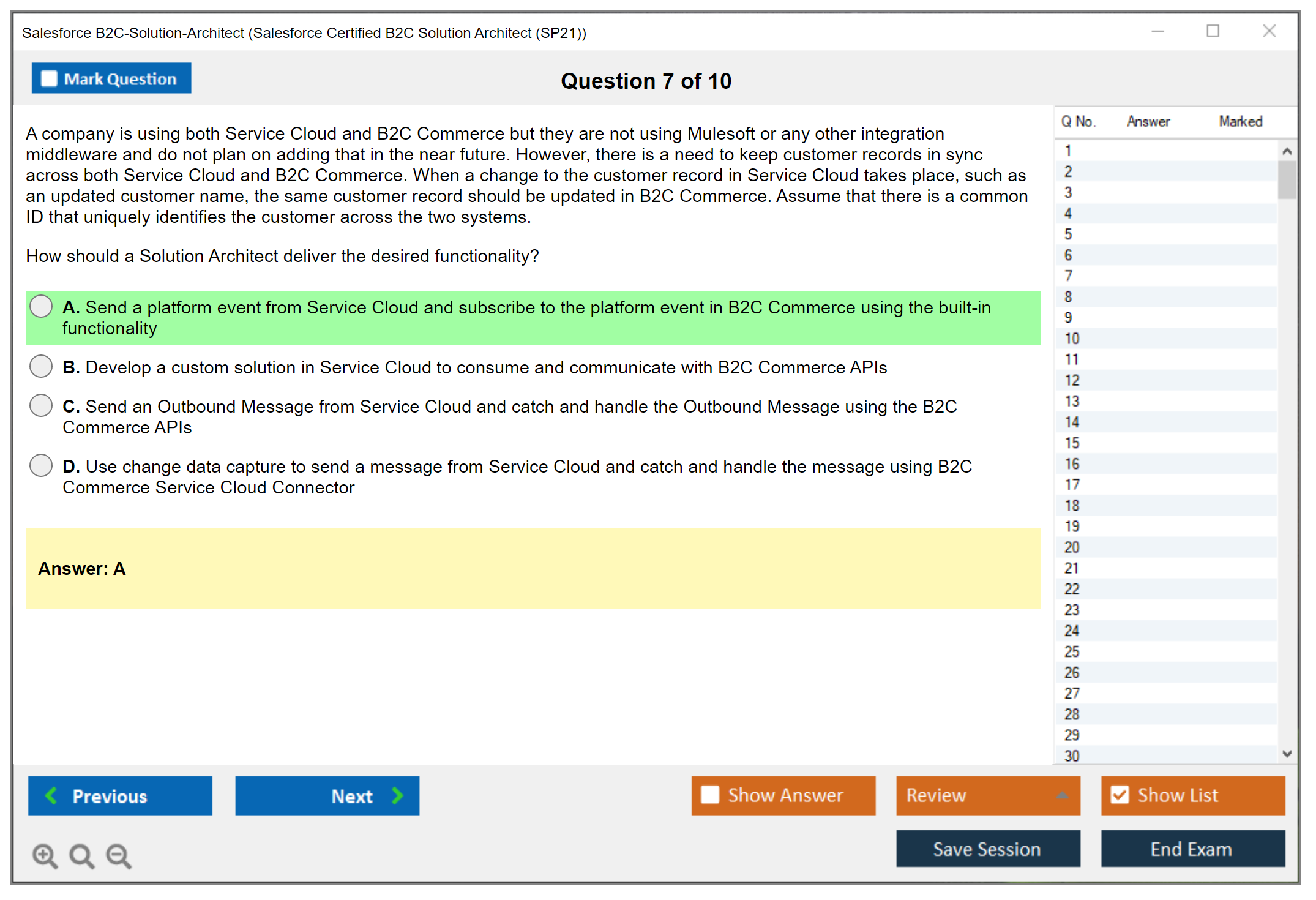Close the exam window
Screen dimensions: 1316x900
pos(1269,31)
